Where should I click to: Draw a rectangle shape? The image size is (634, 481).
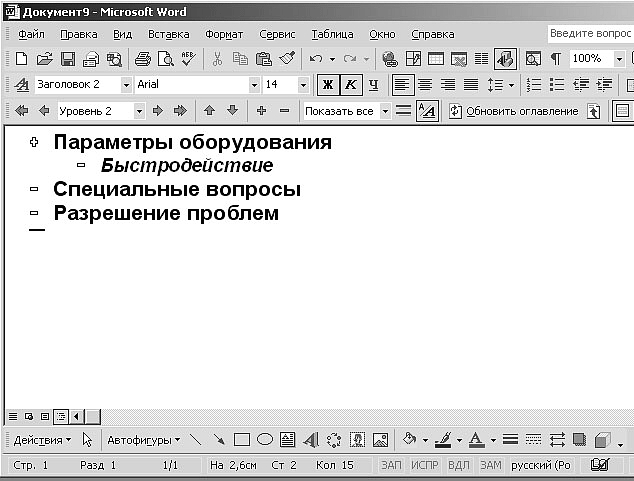pyautogui.click(x=242, y=440)
